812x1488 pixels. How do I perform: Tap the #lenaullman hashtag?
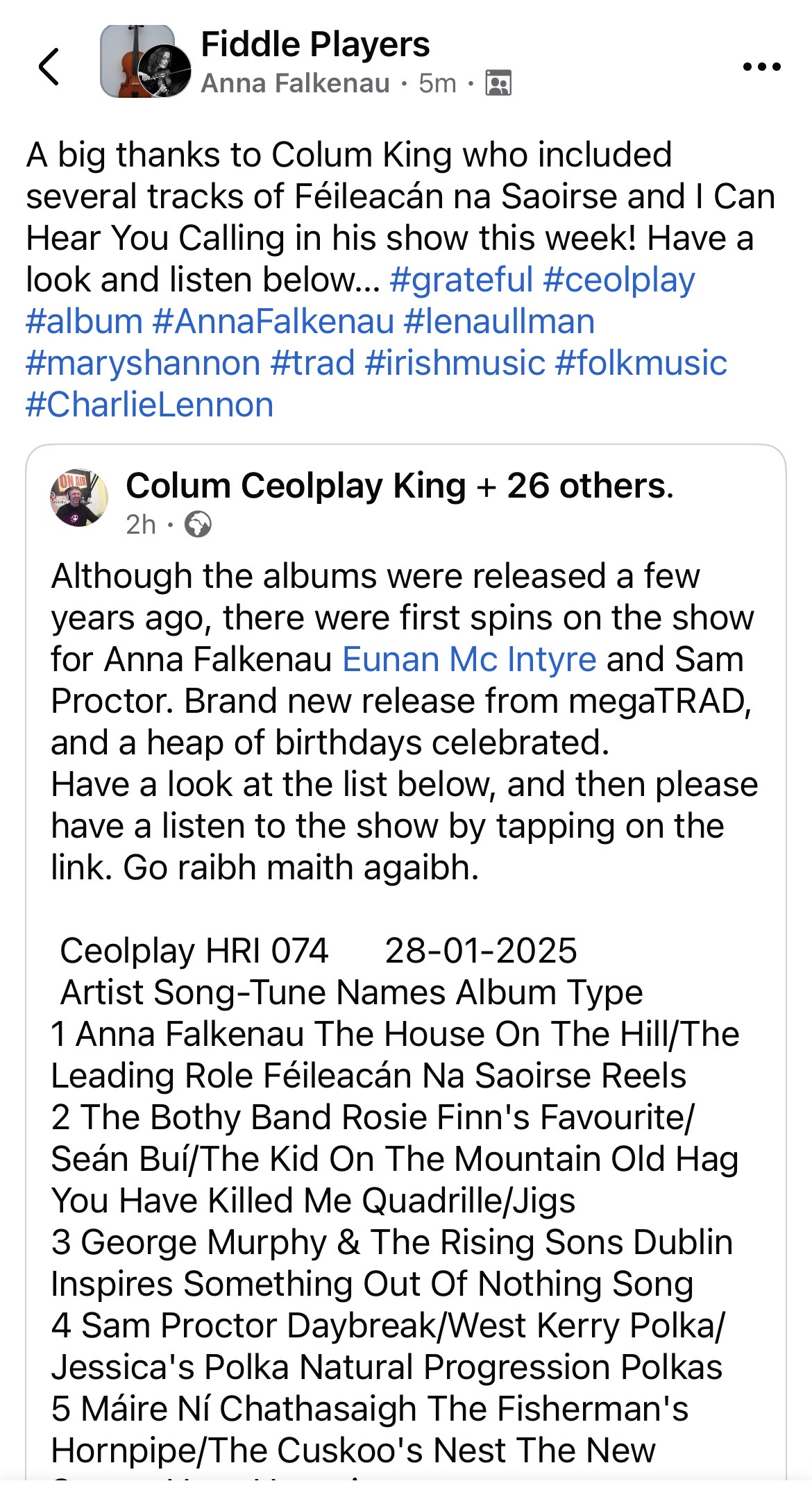(499, 321)
